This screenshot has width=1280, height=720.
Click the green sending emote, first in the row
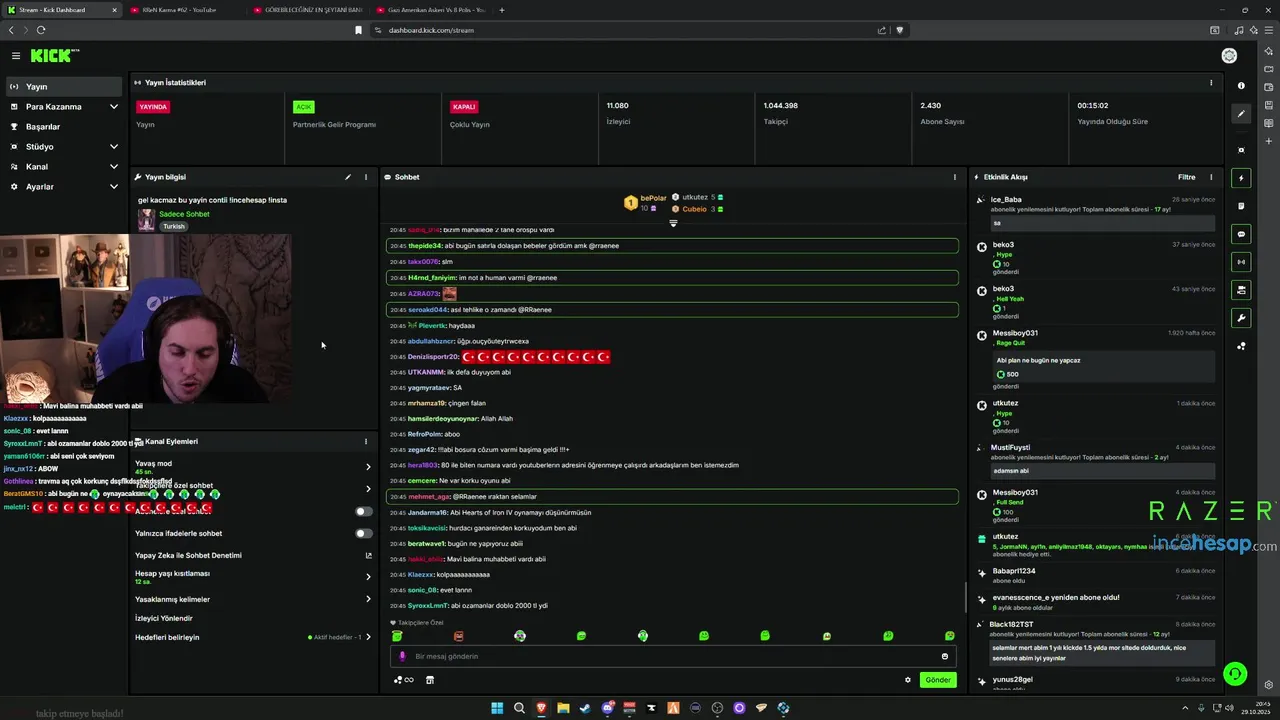(x=397, y=636)
